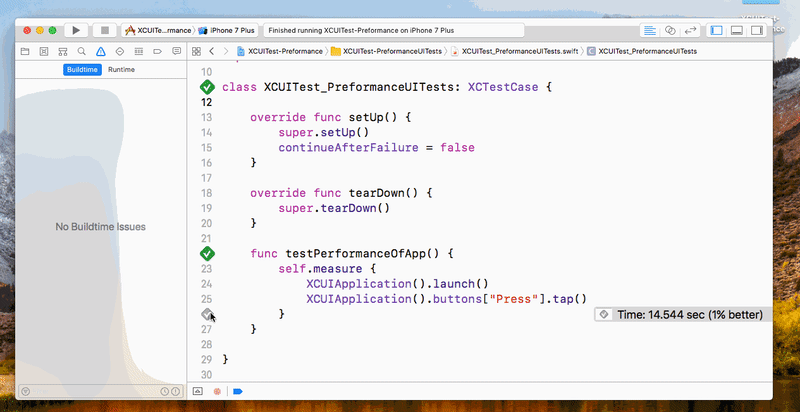
Task: Open XCUITest_PreformanceUITests.swift in jump bar
Action: [515, 51]
